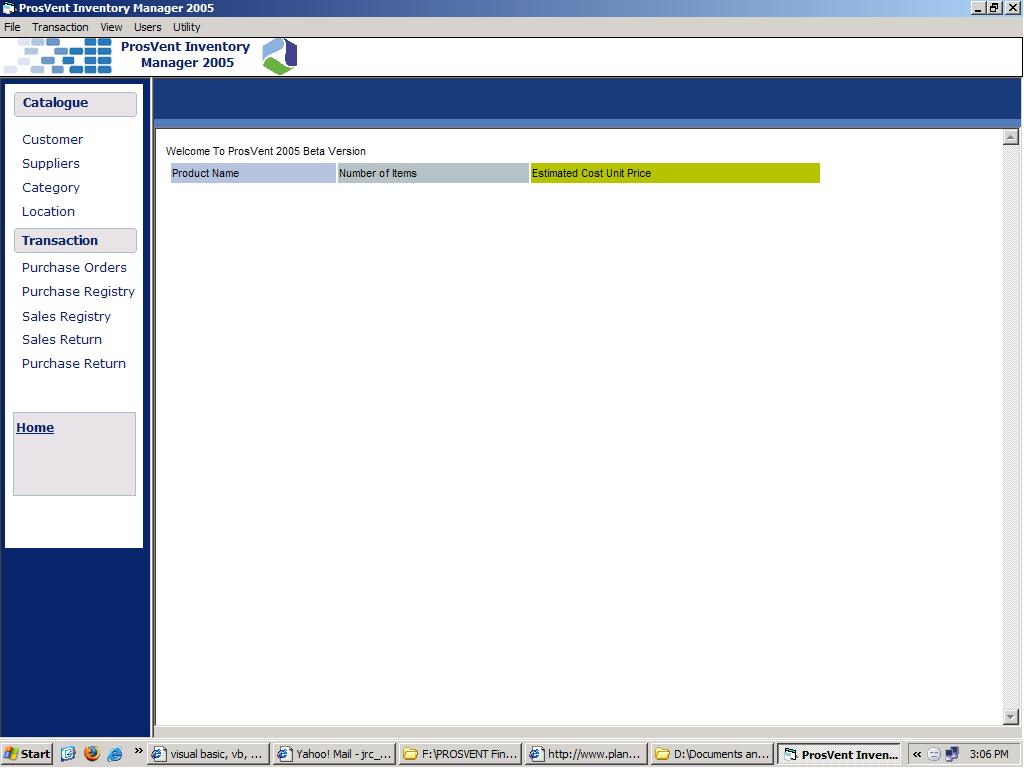Click the ProsVent hexagon logo icon
1024x768 pixels.
[x=280, y=56]
